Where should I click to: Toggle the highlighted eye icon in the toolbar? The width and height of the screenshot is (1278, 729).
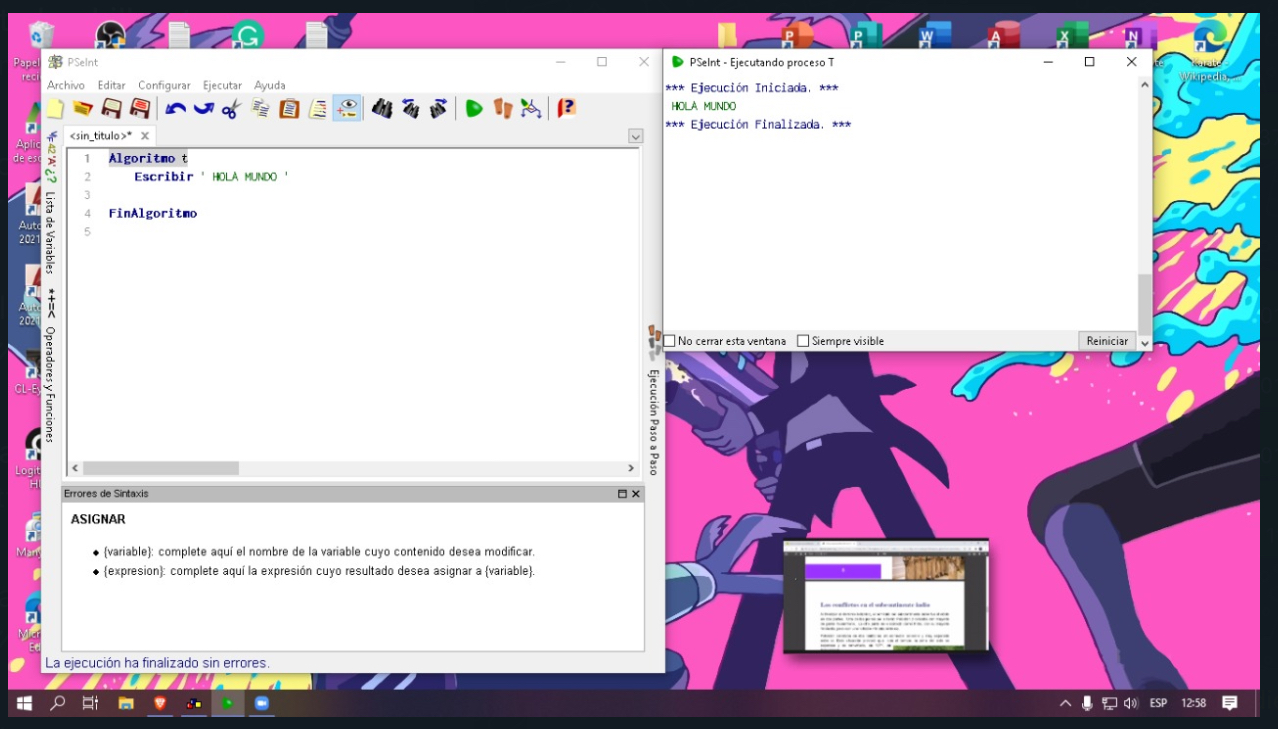point(347,108)
